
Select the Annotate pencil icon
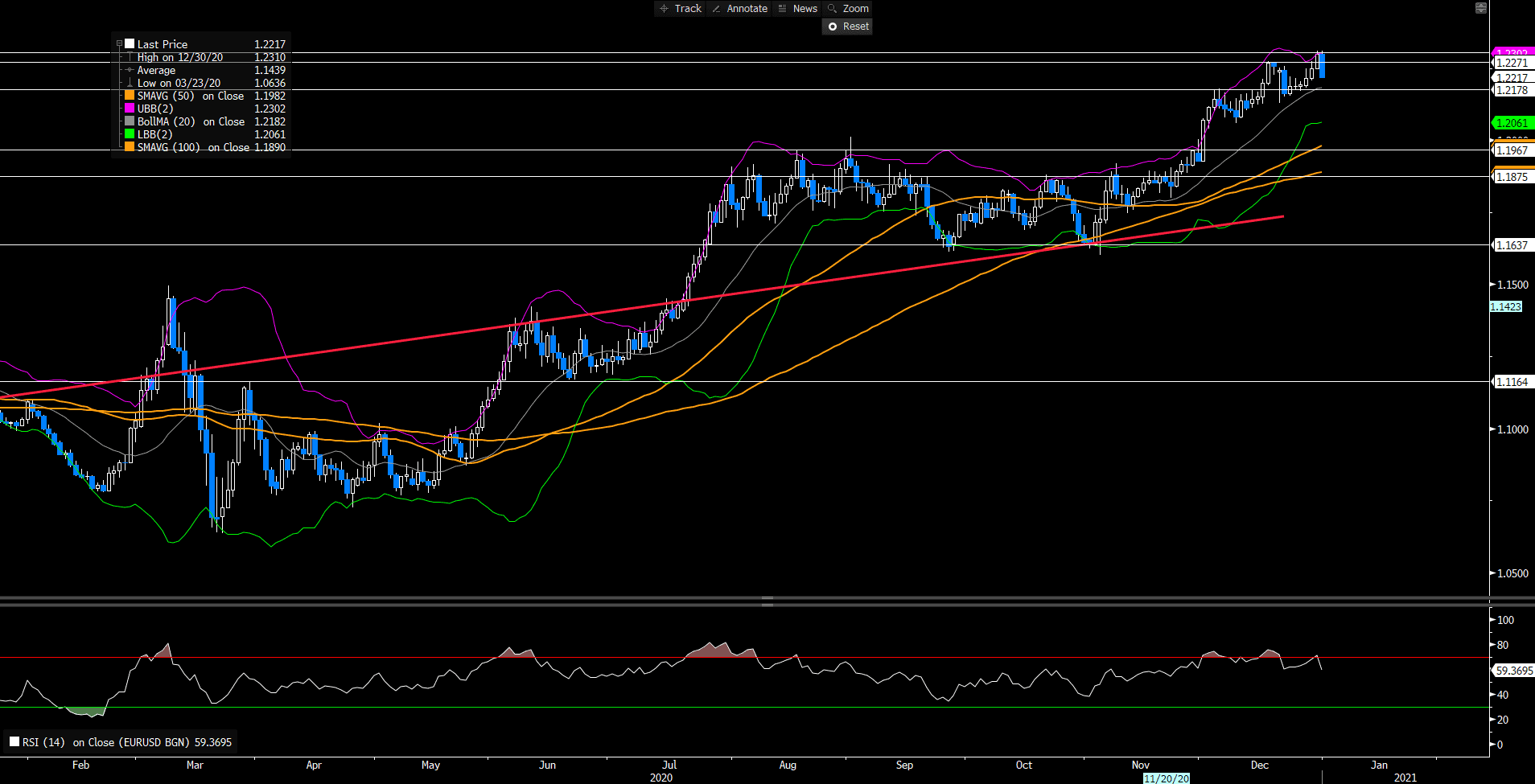[716, 8]
